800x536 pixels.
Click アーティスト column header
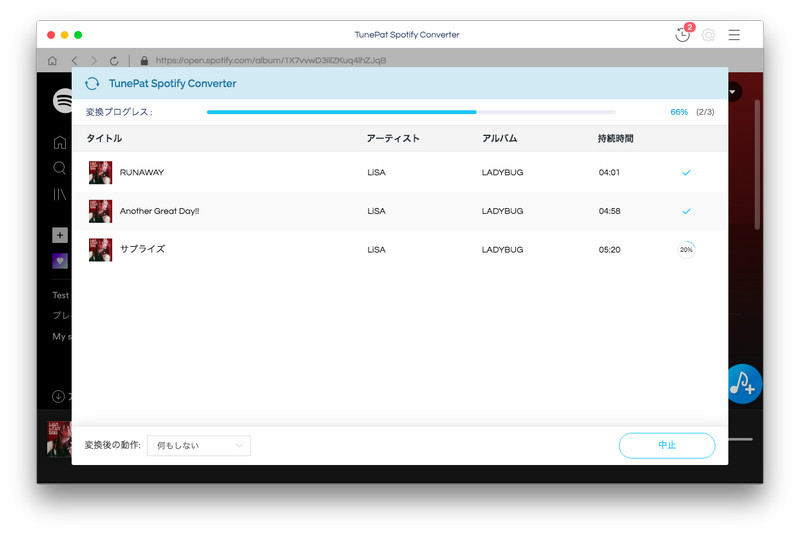point(393,139)
